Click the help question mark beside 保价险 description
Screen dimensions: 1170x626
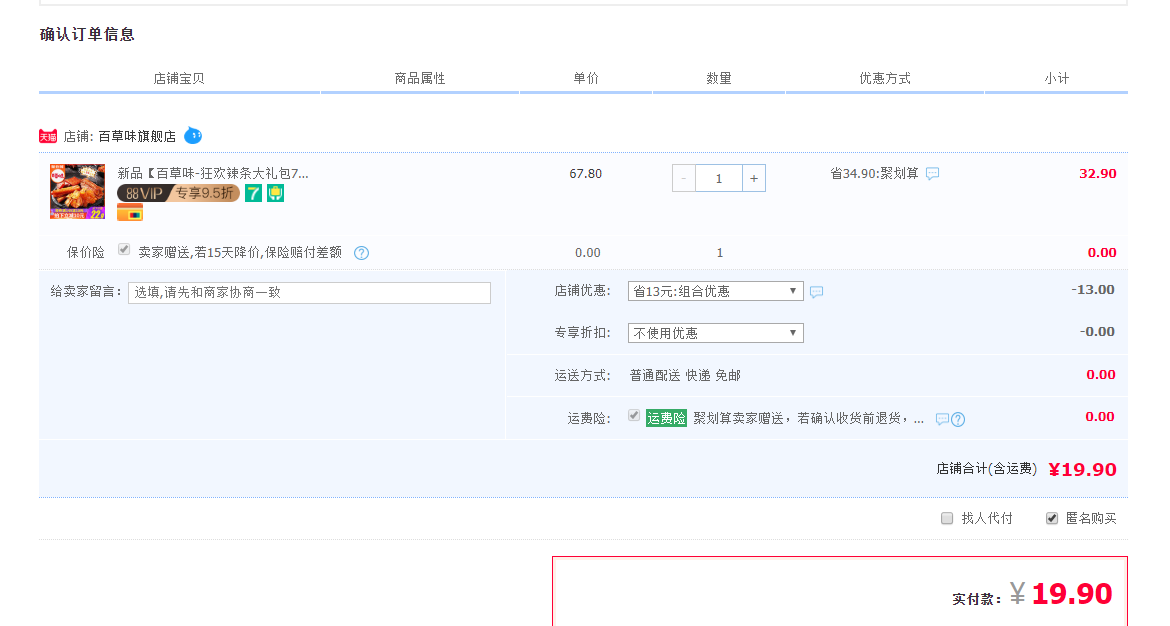tap(361, 253)
